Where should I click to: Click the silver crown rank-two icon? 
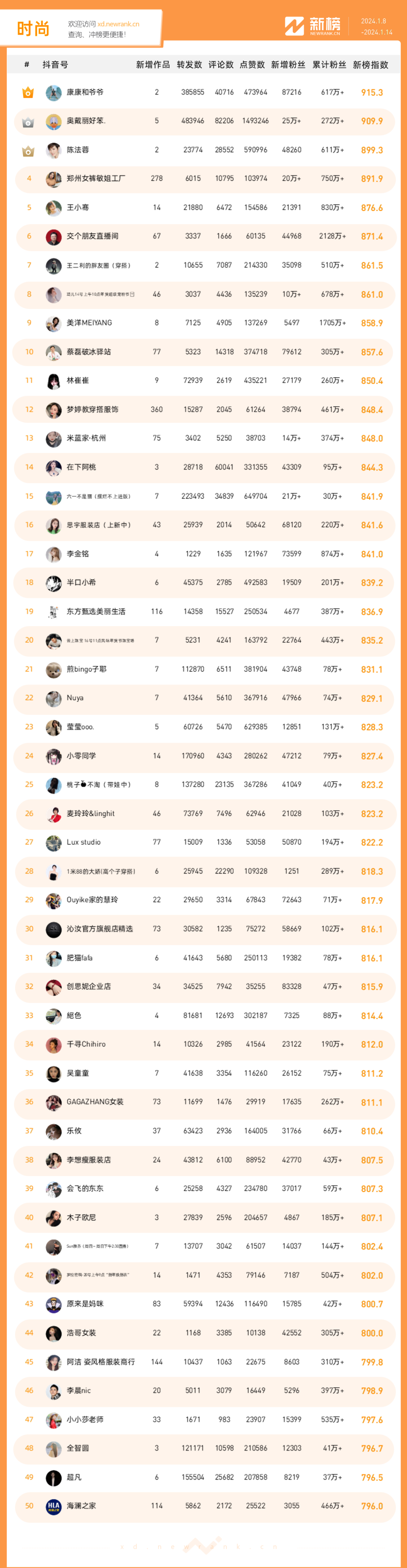point(28,122)
